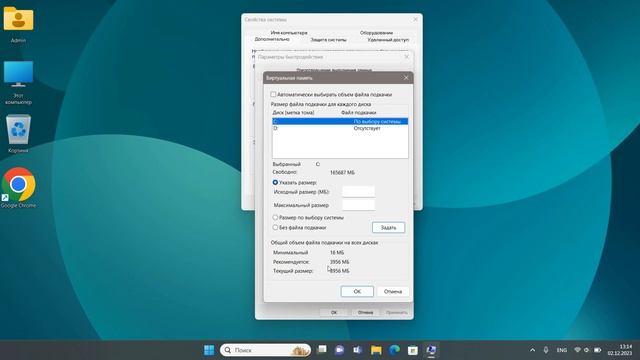Click the 165687 МБ free space value
The height and width of the screenshot is (360, 640).
pos(342,173)
